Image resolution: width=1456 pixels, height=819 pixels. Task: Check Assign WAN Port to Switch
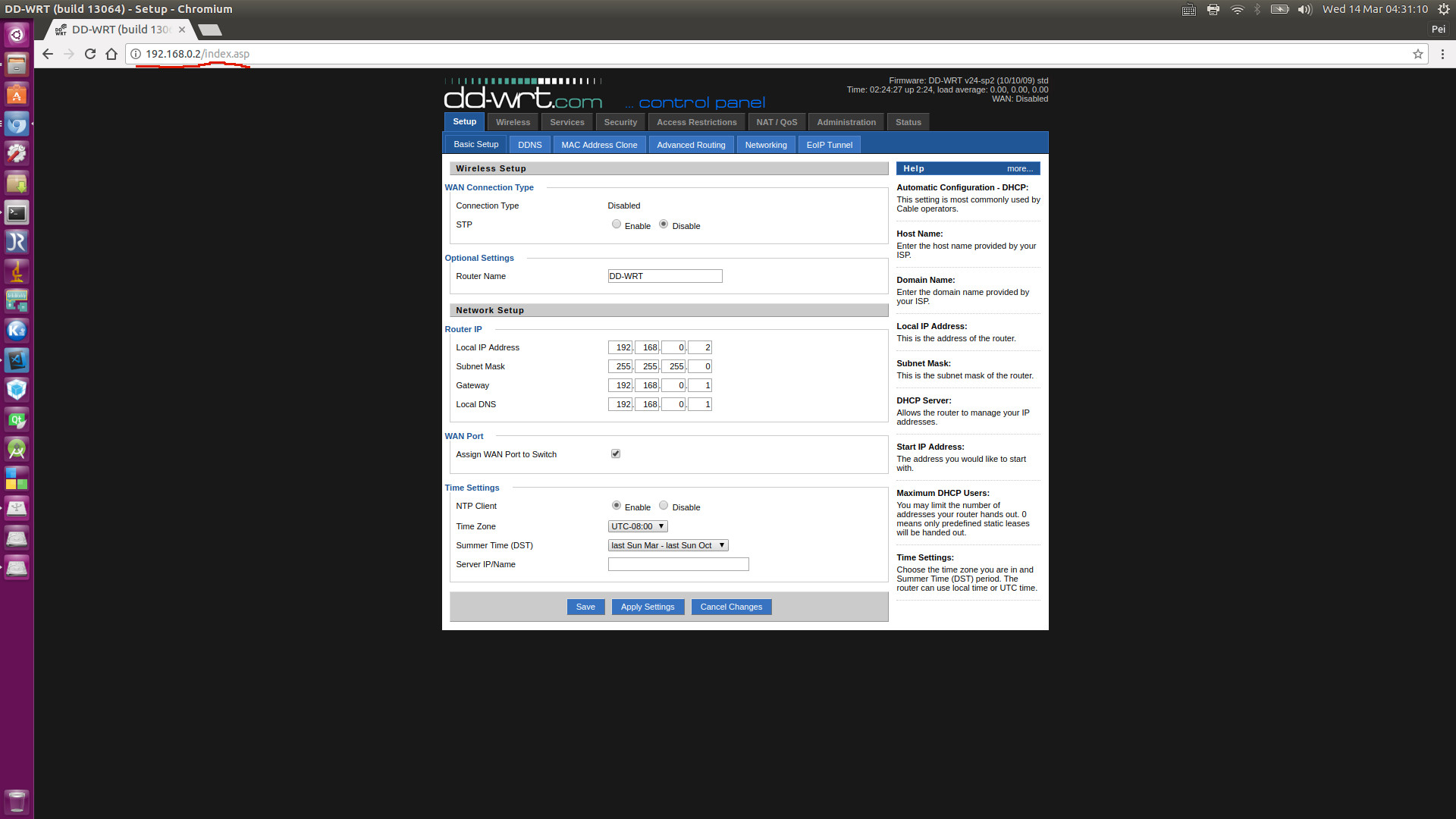[616, 454]
